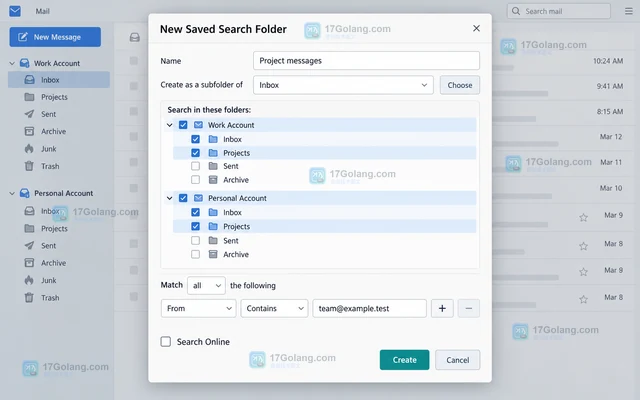
Task: Click the magnifier icon in Search mail
Action: click(516, 11)
